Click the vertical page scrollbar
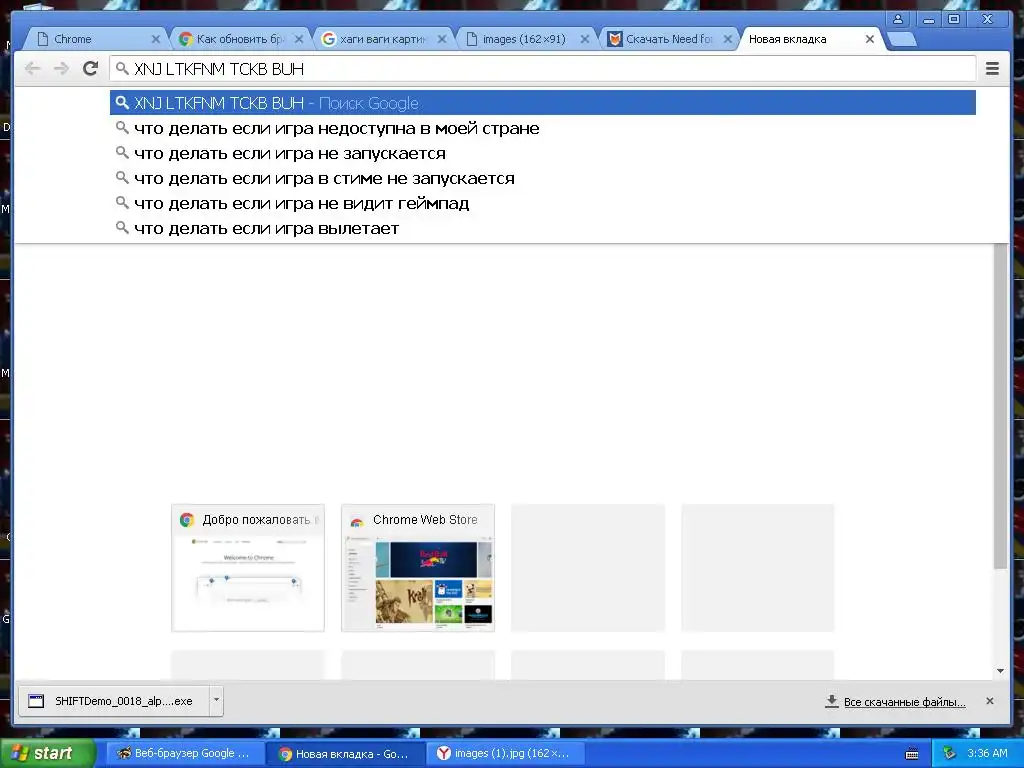Screen dimensions: 1024x768 (1000, 405)
